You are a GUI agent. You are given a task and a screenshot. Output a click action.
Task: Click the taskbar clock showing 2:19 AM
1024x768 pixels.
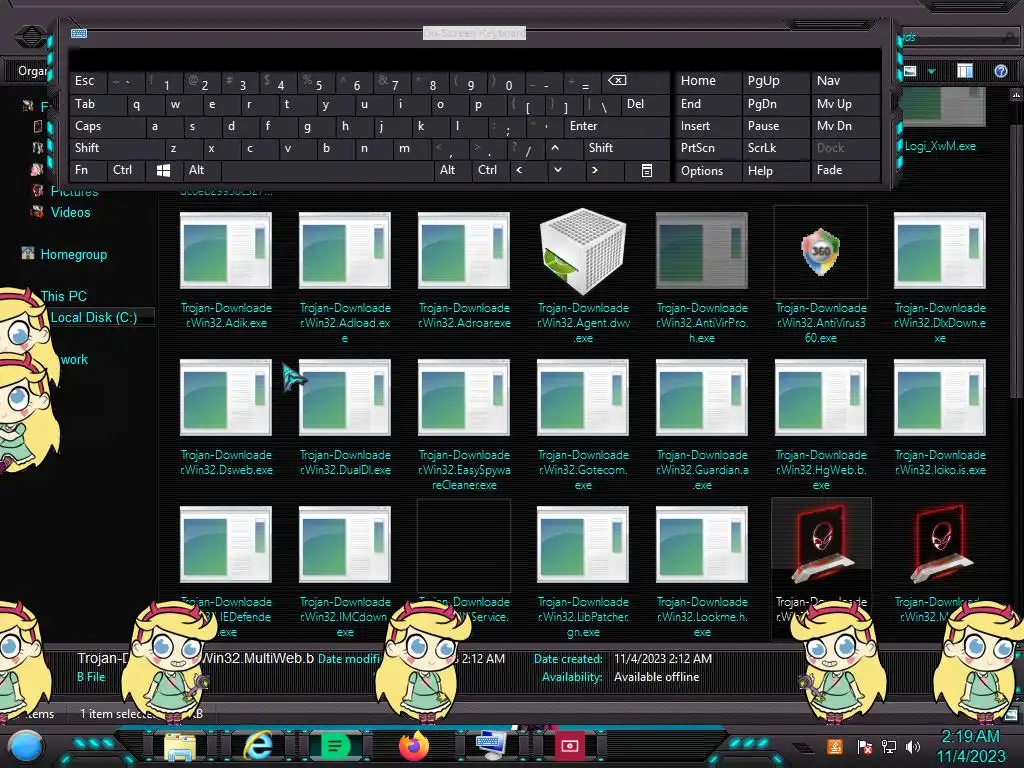(x=970, y=746)
